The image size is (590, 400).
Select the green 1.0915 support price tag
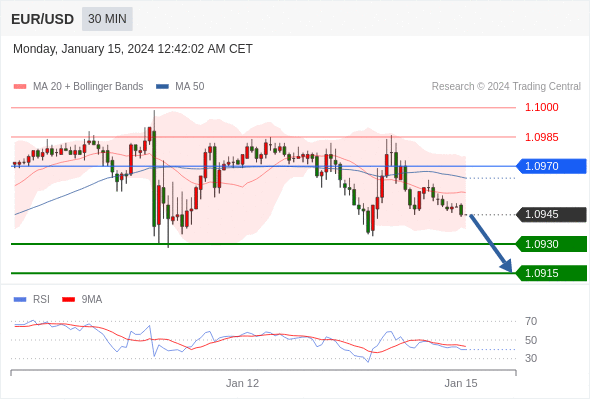551,273
